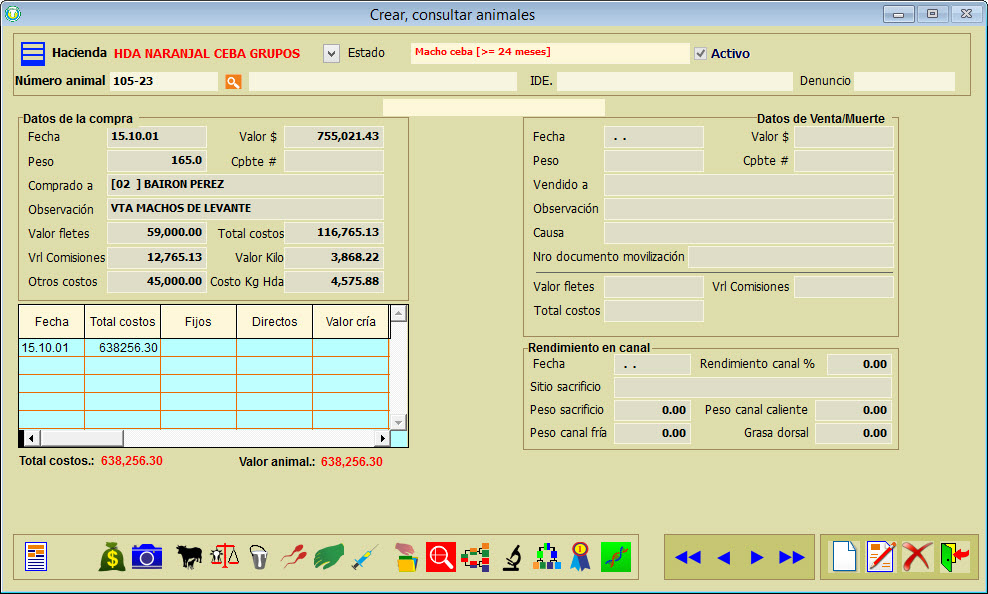
Task: Click the Número animal input field
Action: (164, 81)
